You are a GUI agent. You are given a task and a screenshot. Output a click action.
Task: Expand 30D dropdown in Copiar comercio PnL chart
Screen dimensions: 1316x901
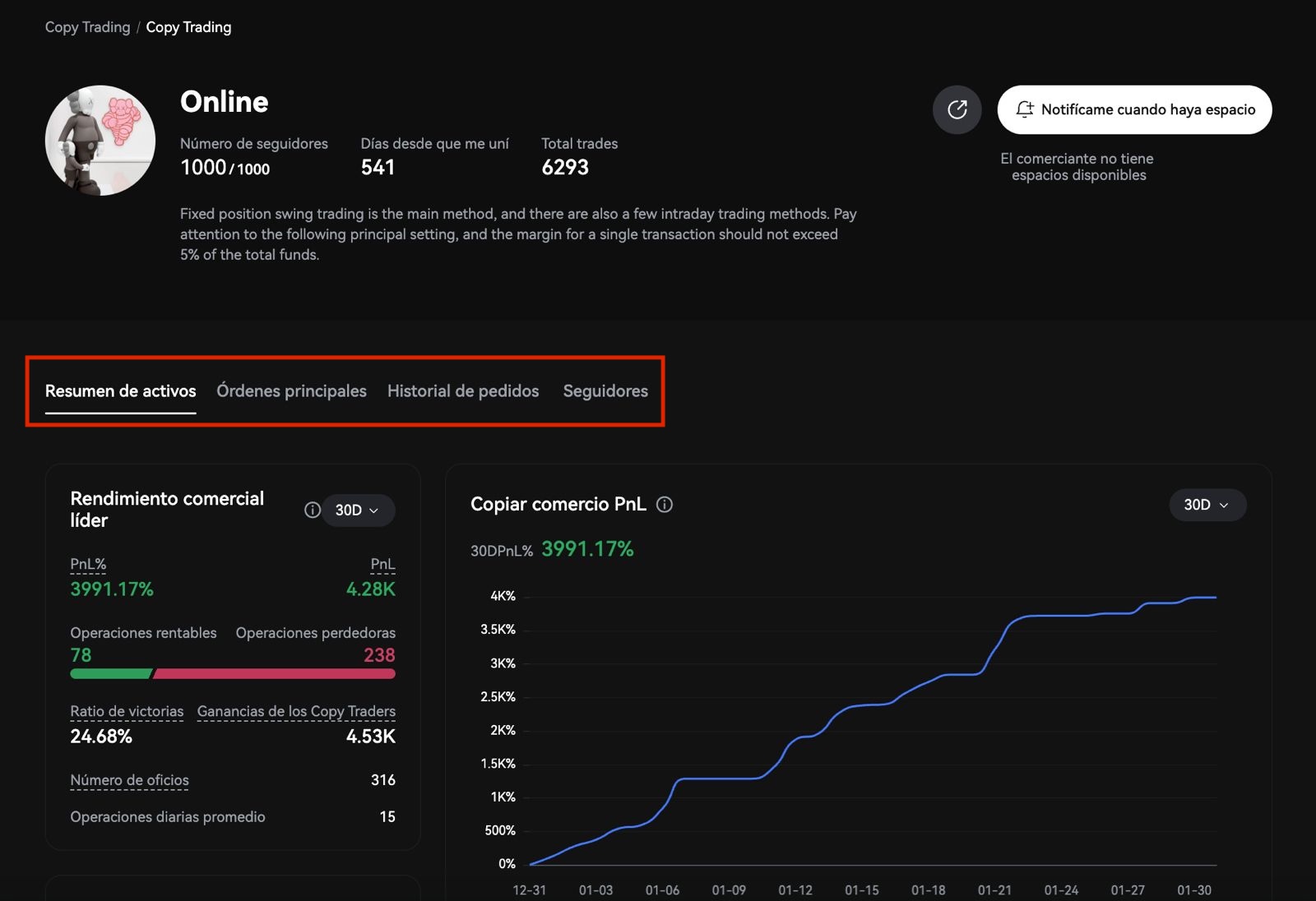tap(1207, 505)
